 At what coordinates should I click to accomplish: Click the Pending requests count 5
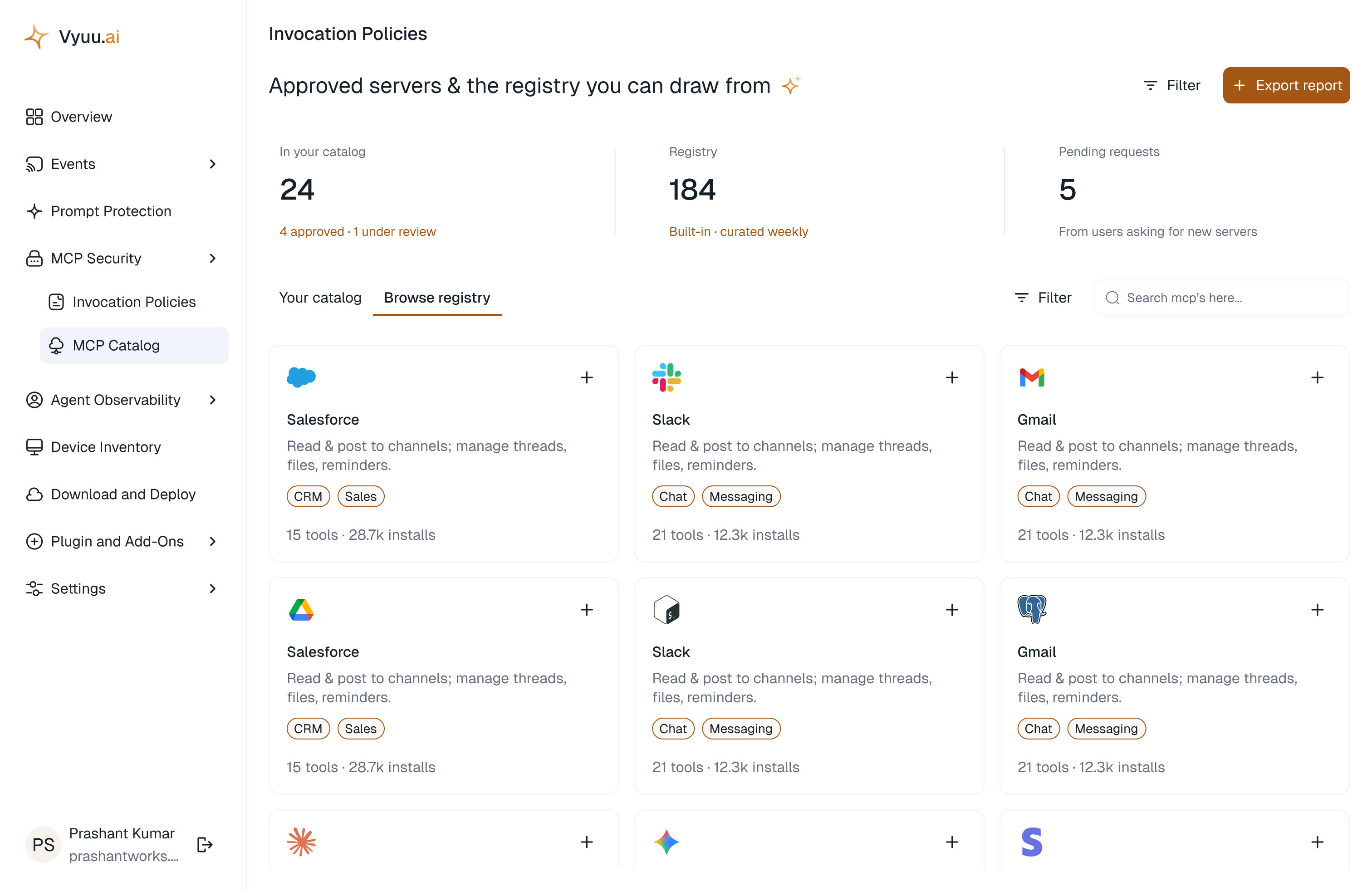tap(1067, 190)
